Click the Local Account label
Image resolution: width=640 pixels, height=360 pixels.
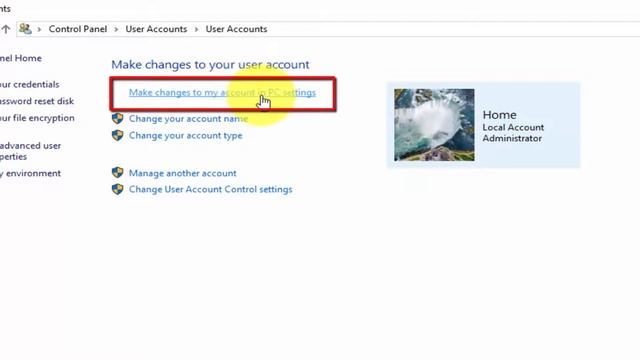coord(513,127)
